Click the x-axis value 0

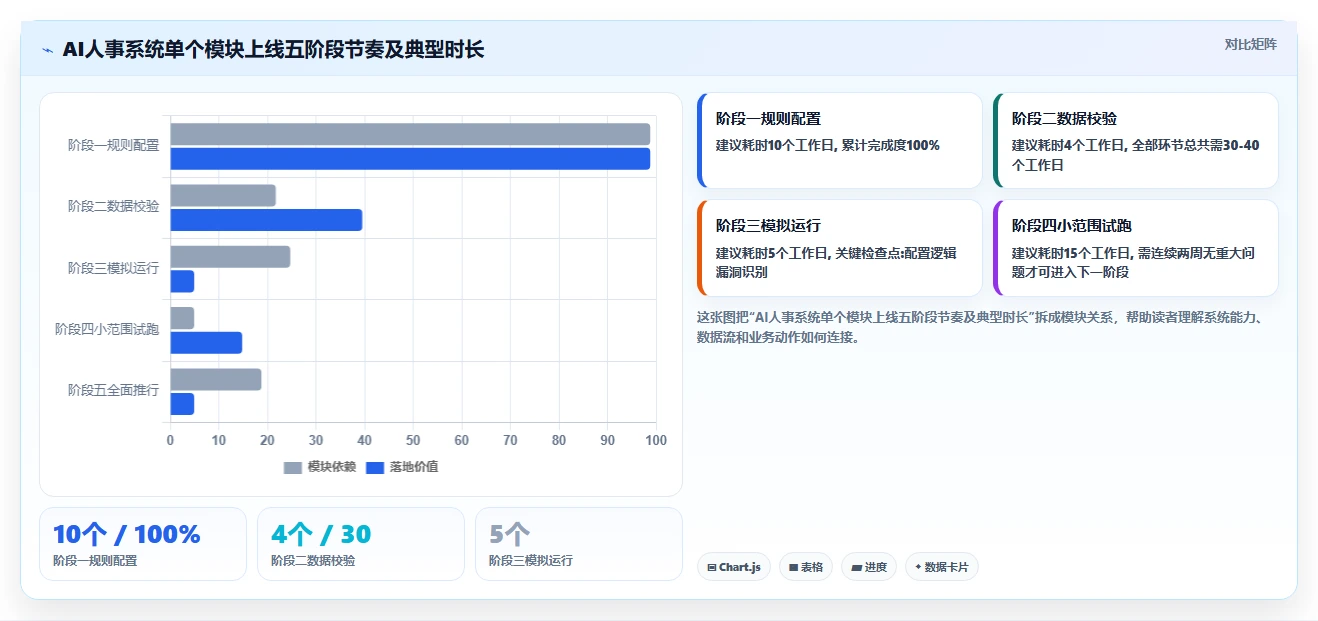tap(170, 440)
